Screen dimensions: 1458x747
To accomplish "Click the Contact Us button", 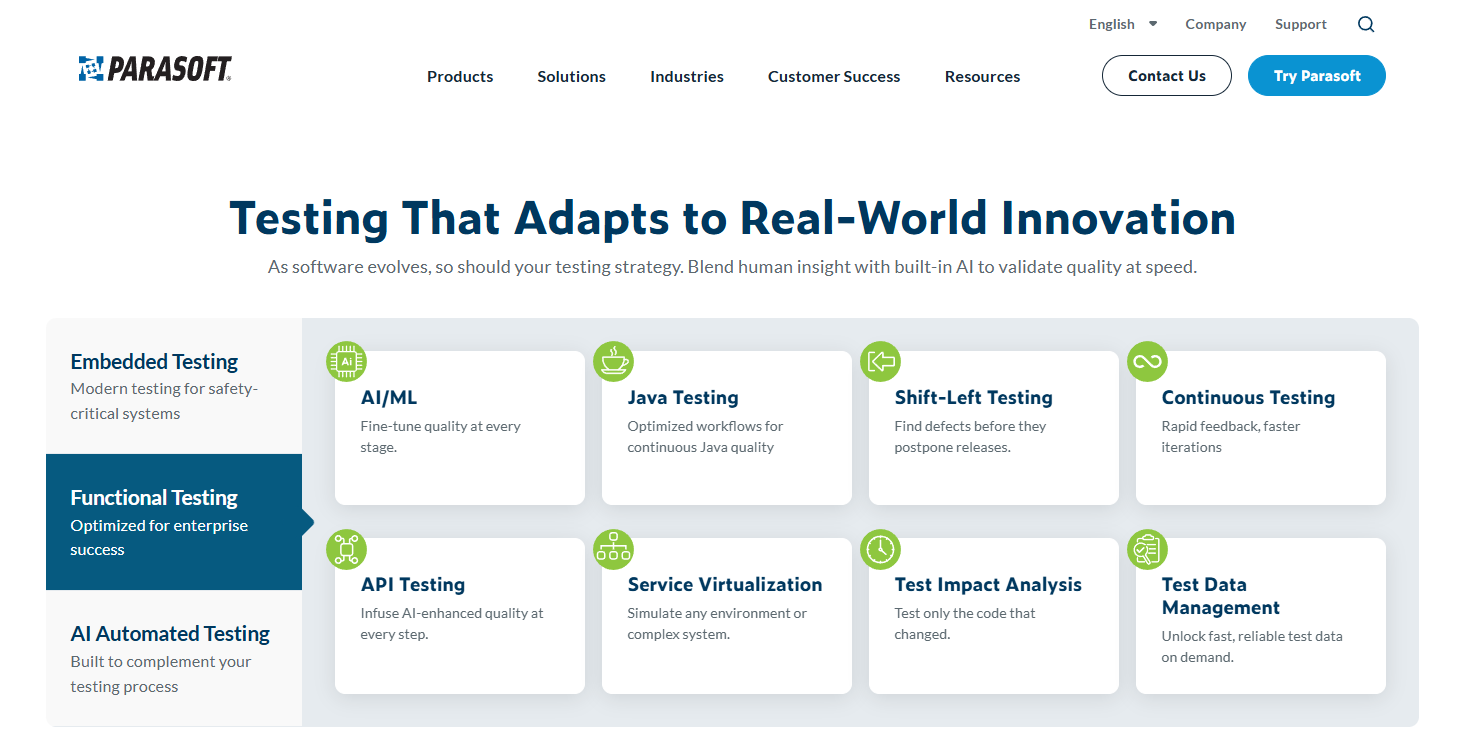I will click(1167, 76).
